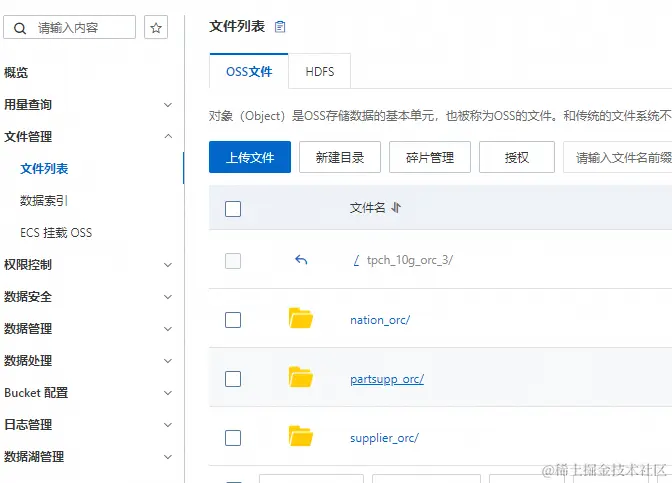Viewport: 672px width, 483px height.
Task: Check the supplier_orc/ row checkbox
Action: 233,438
